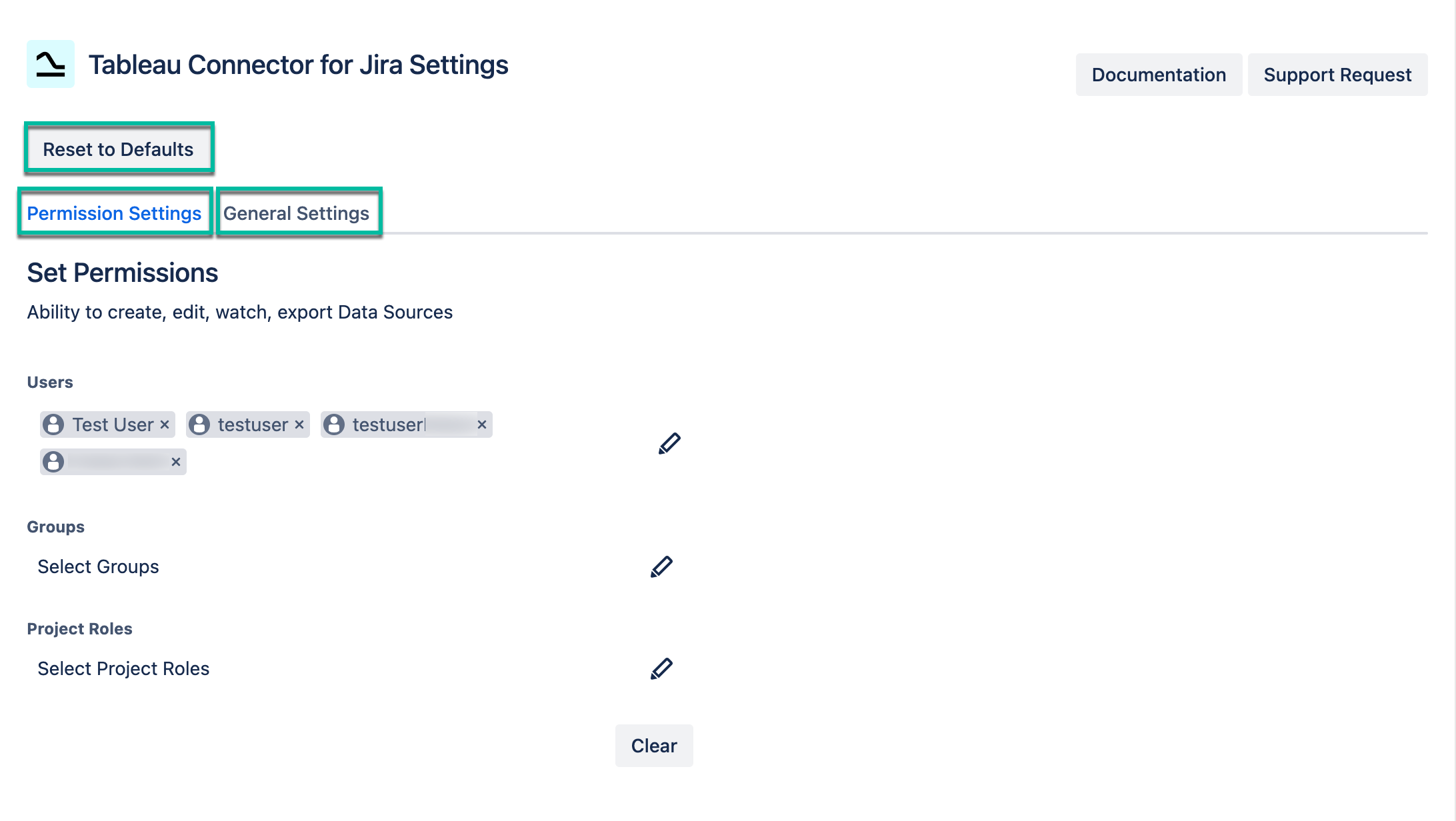This screenshot has height=821, width=1456.
Task: Remove the fourth user chip with its ×
Action: pos(176,461)
